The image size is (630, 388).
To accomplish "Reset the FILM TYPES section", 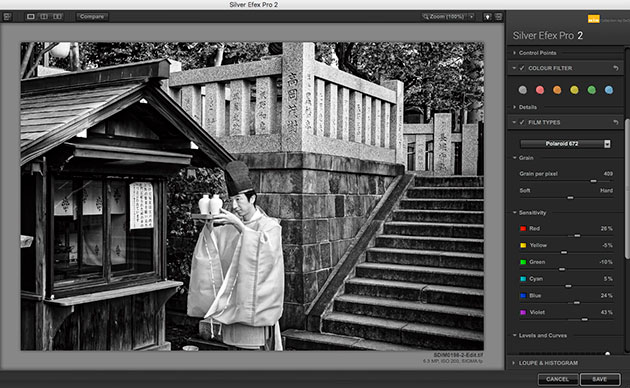I will coord(616,122).
